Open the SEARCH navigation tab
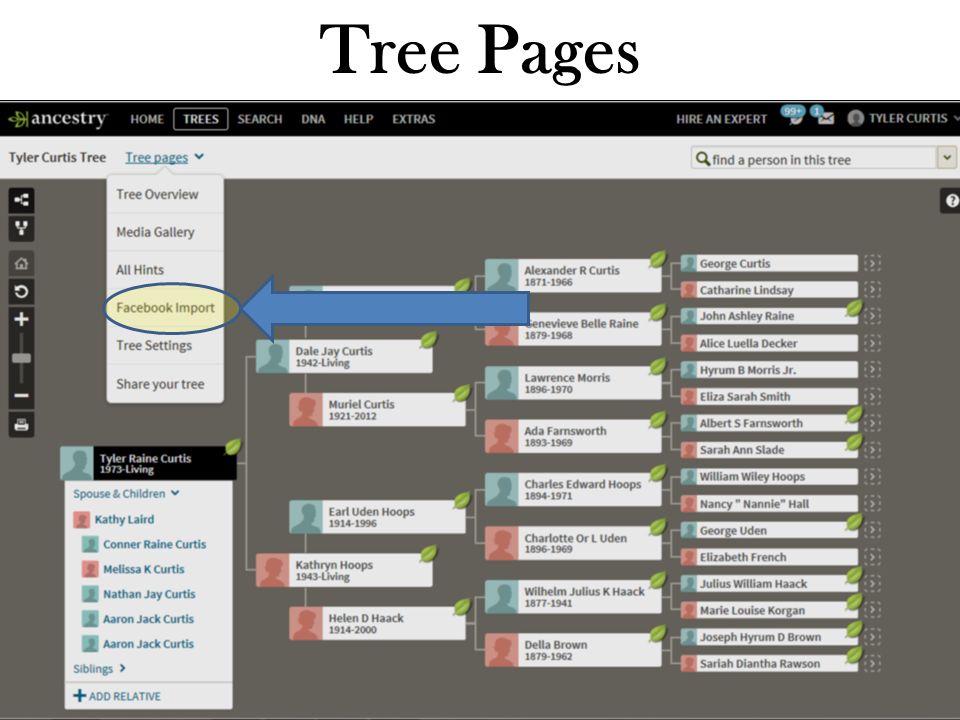This screenshot has height=720, width=960. (260, 119)
